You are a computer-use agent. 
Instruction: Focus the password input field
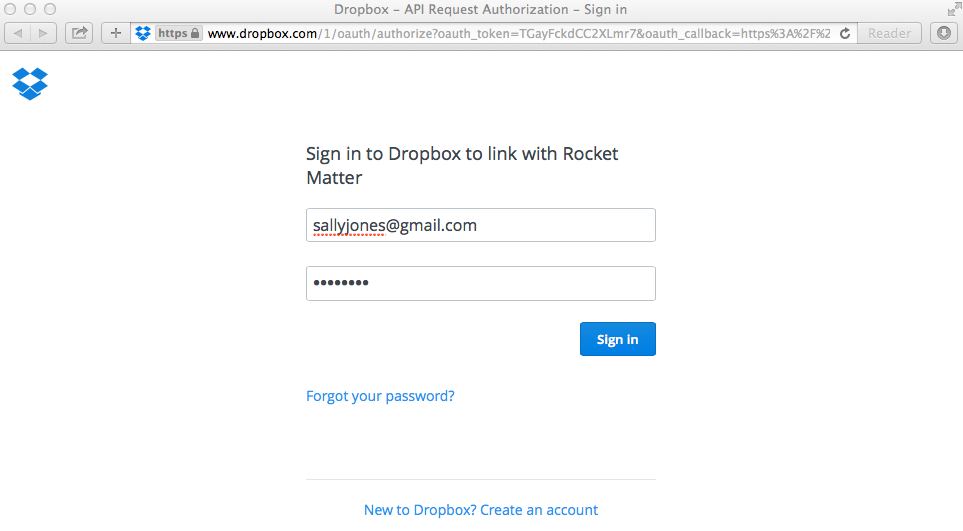(480, 283)
